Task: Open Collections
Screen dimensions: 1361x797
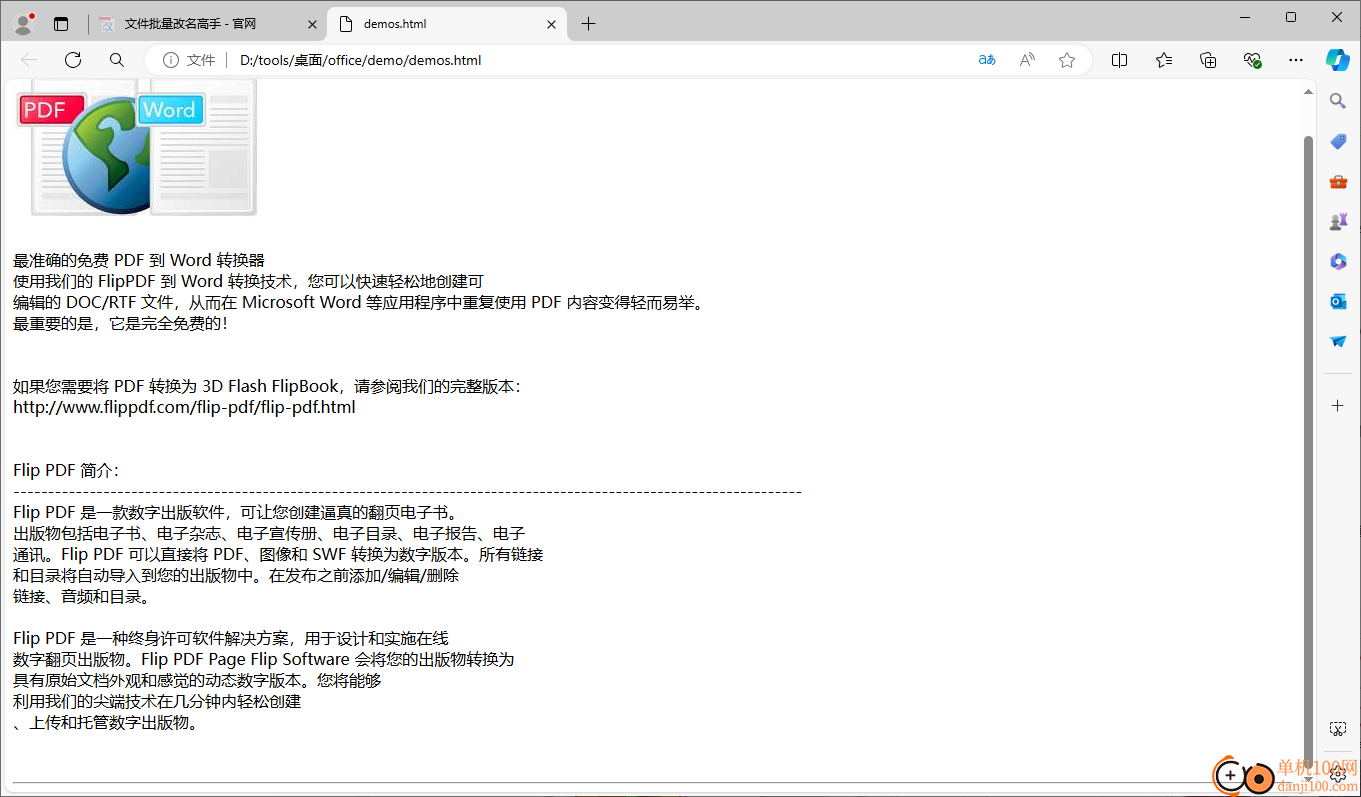Action: click(x=1208, y=60)
